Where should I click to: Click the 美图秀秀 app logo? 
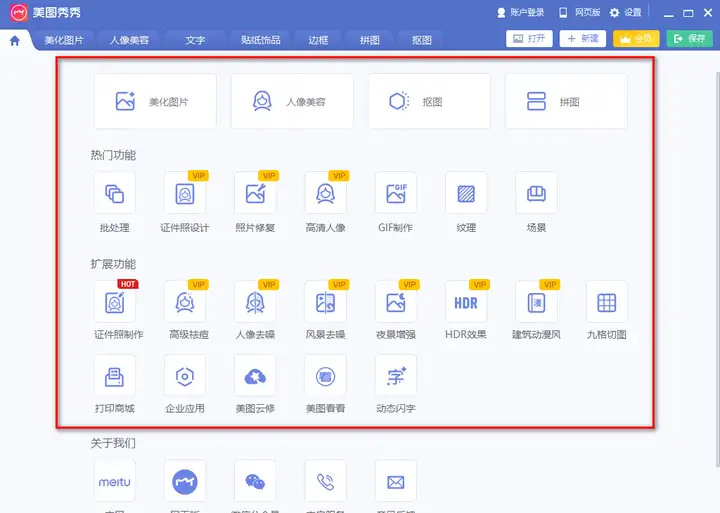pyautogui.click(x=19, y=13)
